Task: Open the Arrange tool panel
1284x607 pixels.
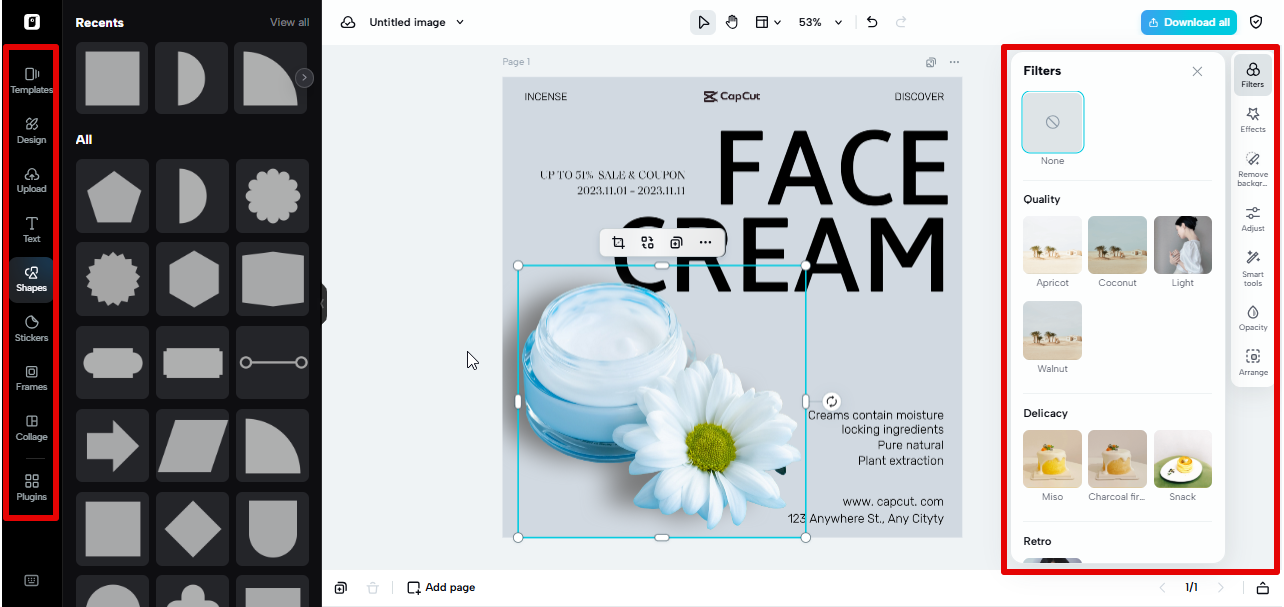Action: tap(1253, 363)
